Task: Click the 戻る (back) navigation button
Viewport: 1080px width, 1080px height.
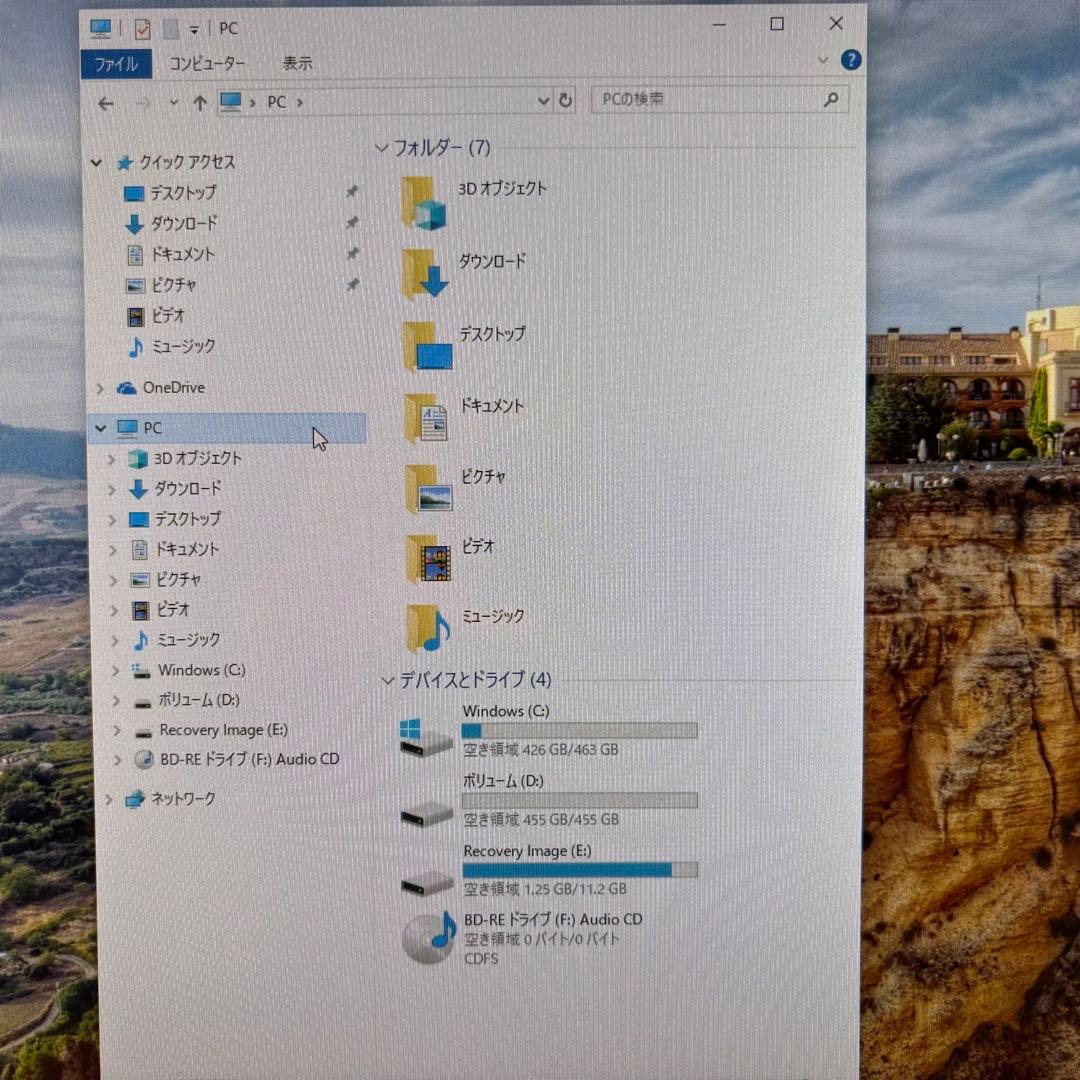Action: (x=106, y=101)
